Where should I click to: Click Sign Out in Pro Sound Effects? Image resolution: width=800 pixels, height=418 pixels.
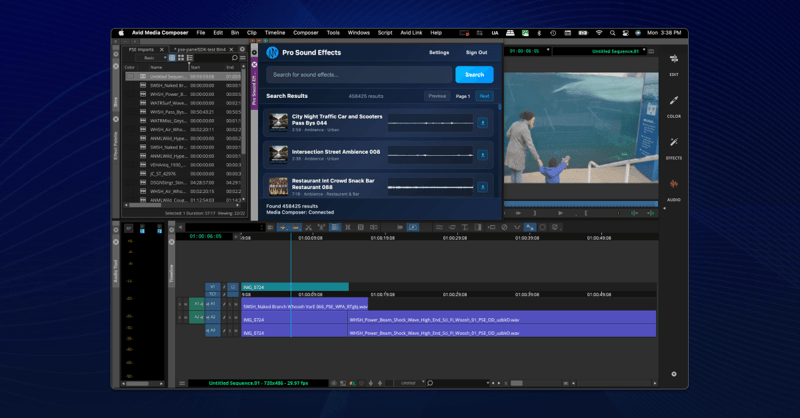(x=477, y=53)
